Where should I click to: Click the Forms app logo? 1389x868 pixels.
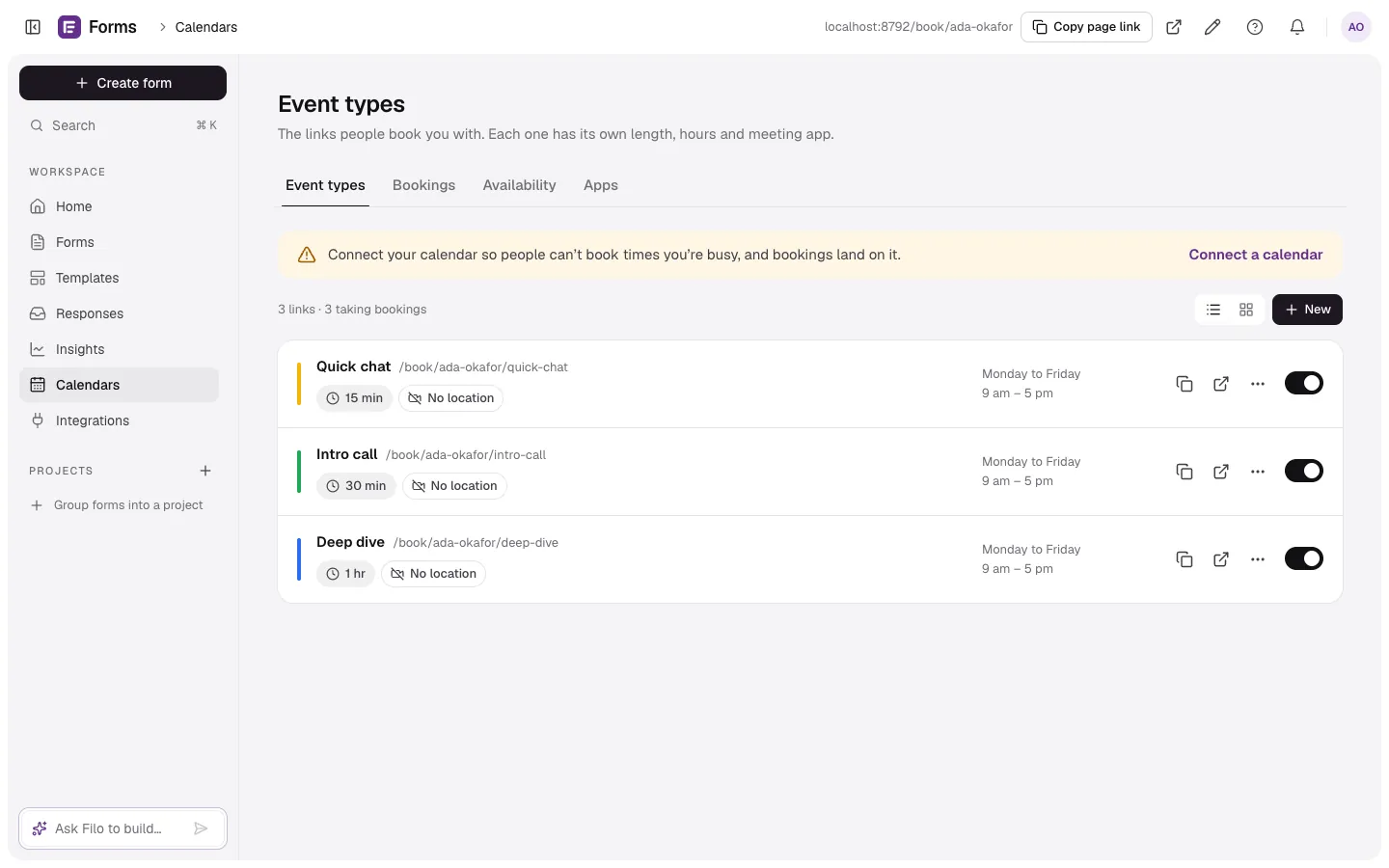tap(69, 27)
